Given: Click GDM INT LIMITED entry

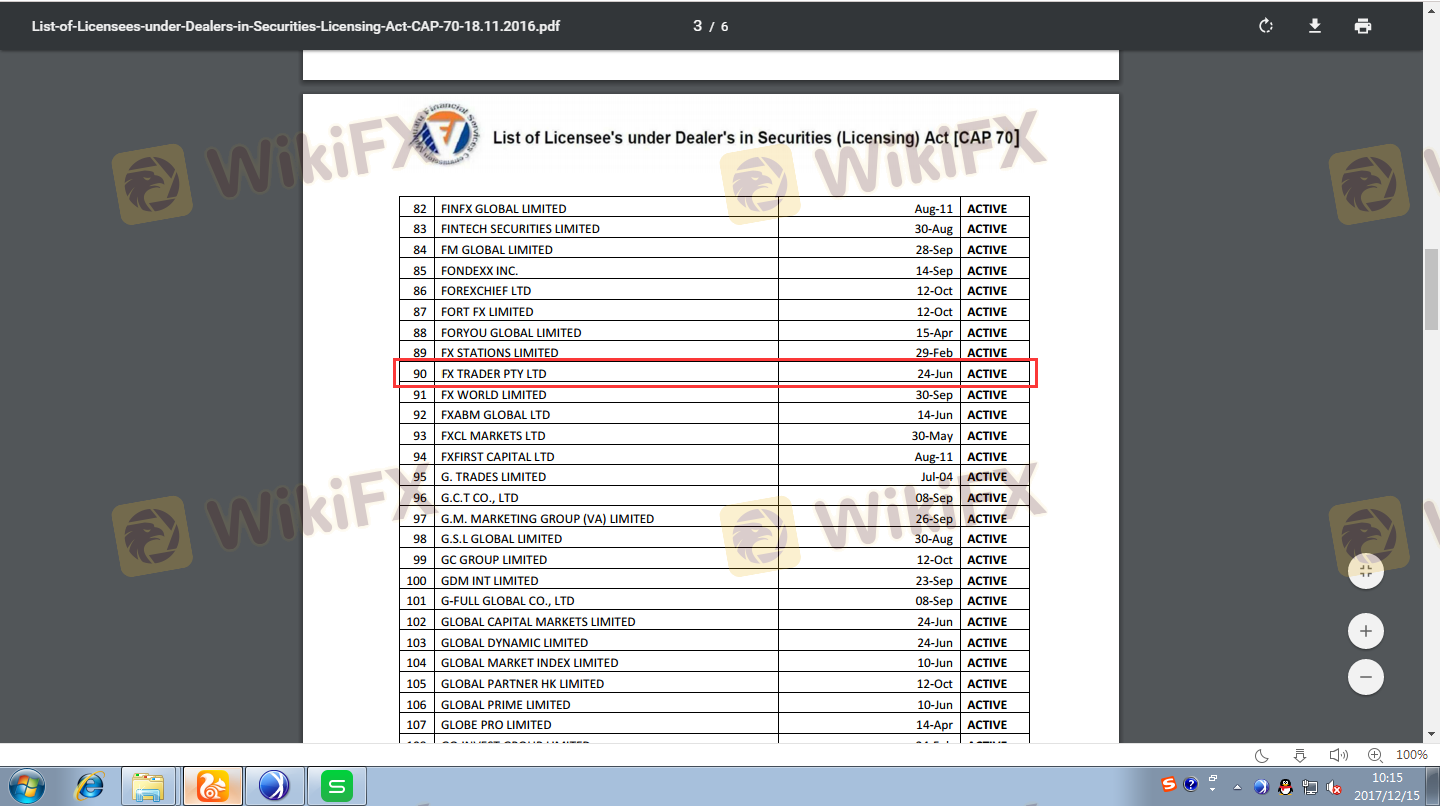Looking at the screenshot, I should 490,581.
